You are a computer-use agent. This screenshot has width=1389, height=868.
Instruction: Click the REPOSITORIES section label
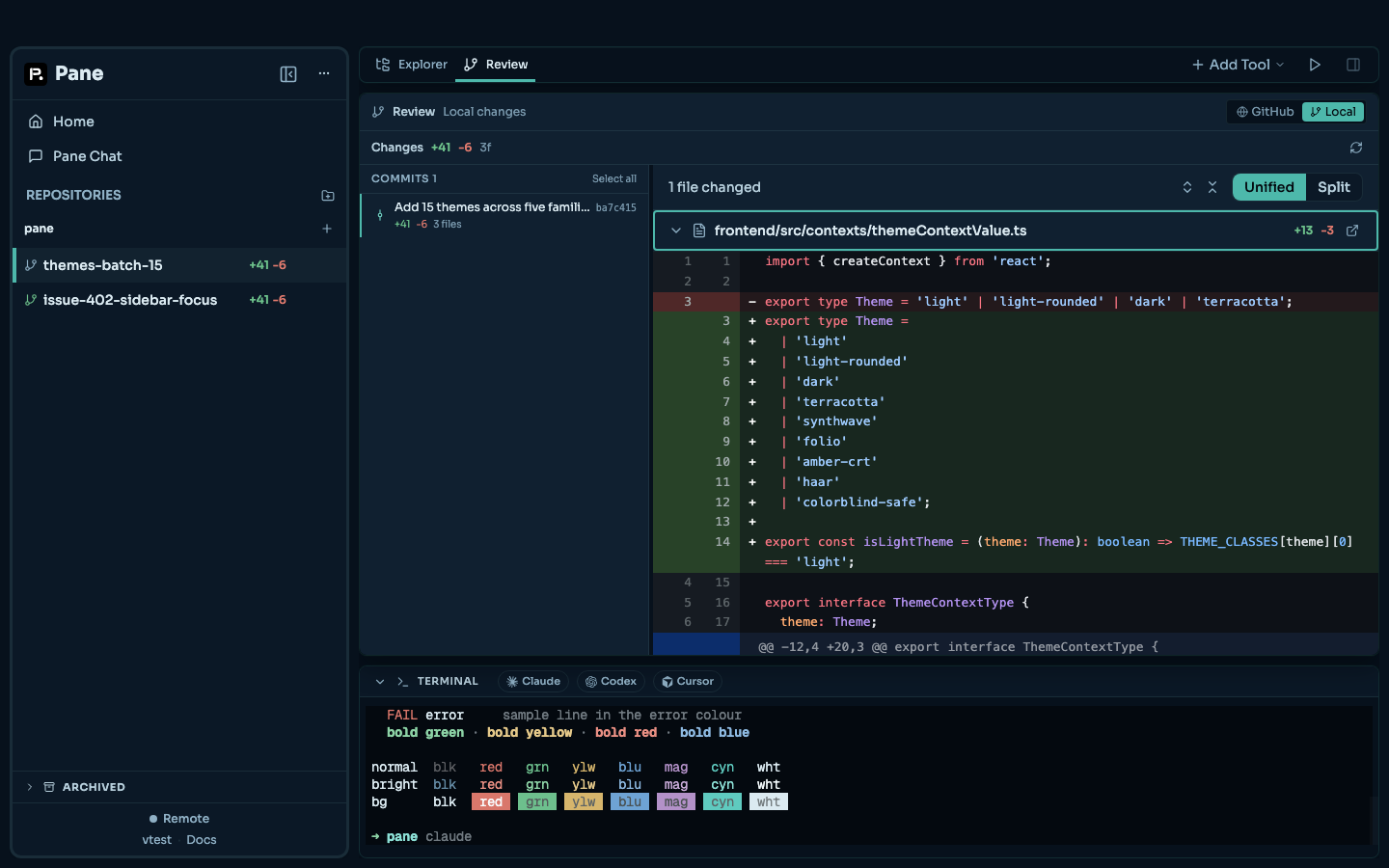coord(73,195)
